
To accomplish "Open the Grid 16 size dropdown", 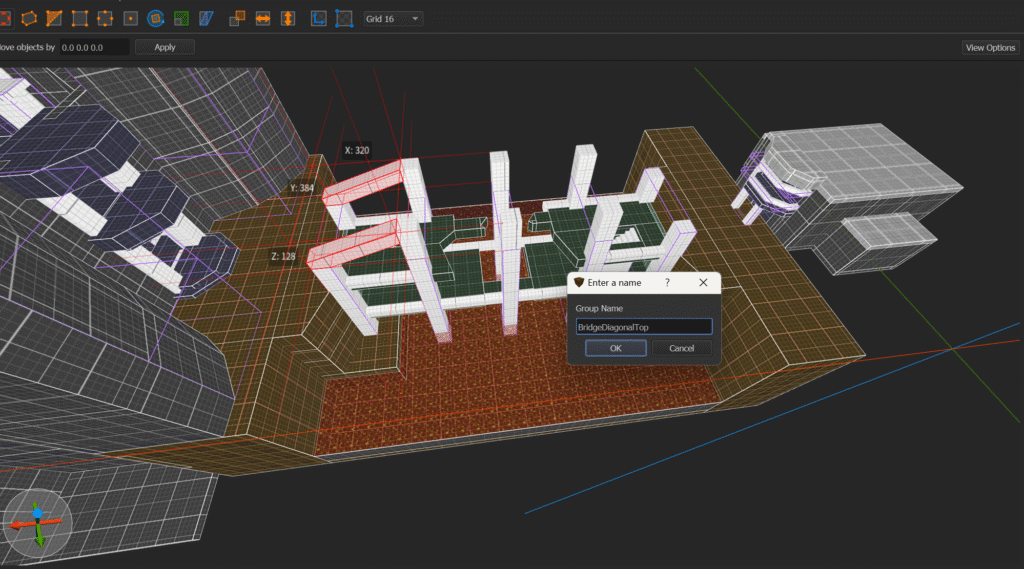I will click(x=395, y=18).
